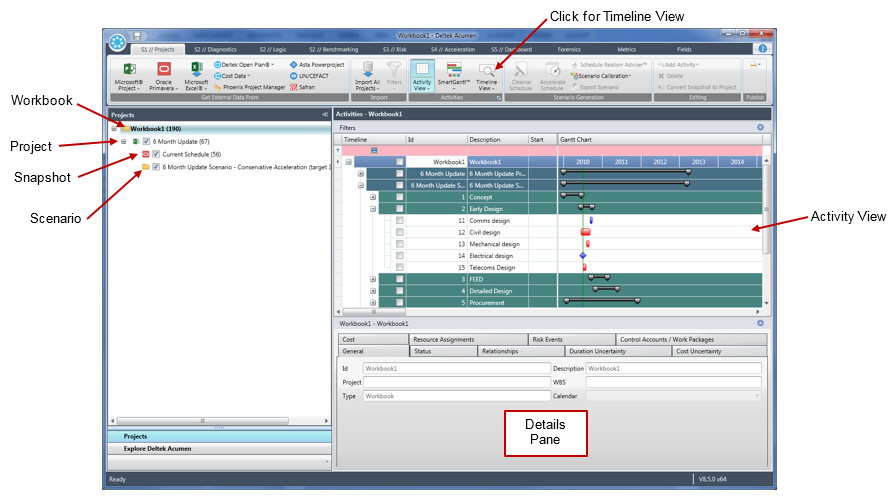Switch to Activity View in ribbon
This screenshot has height=502, width=894.
pyautogui.click(x=422, y=71)
